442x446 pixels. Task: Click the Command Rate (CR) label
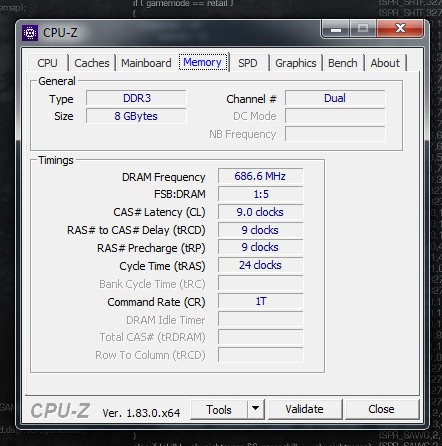tap(156, 302)
